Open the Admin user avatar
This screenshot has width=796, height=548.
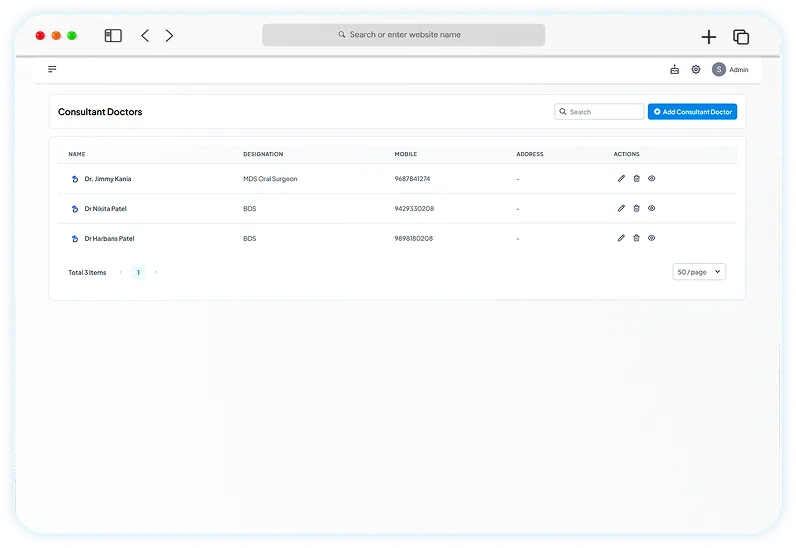pyautogui.click(x=718, y=70)
